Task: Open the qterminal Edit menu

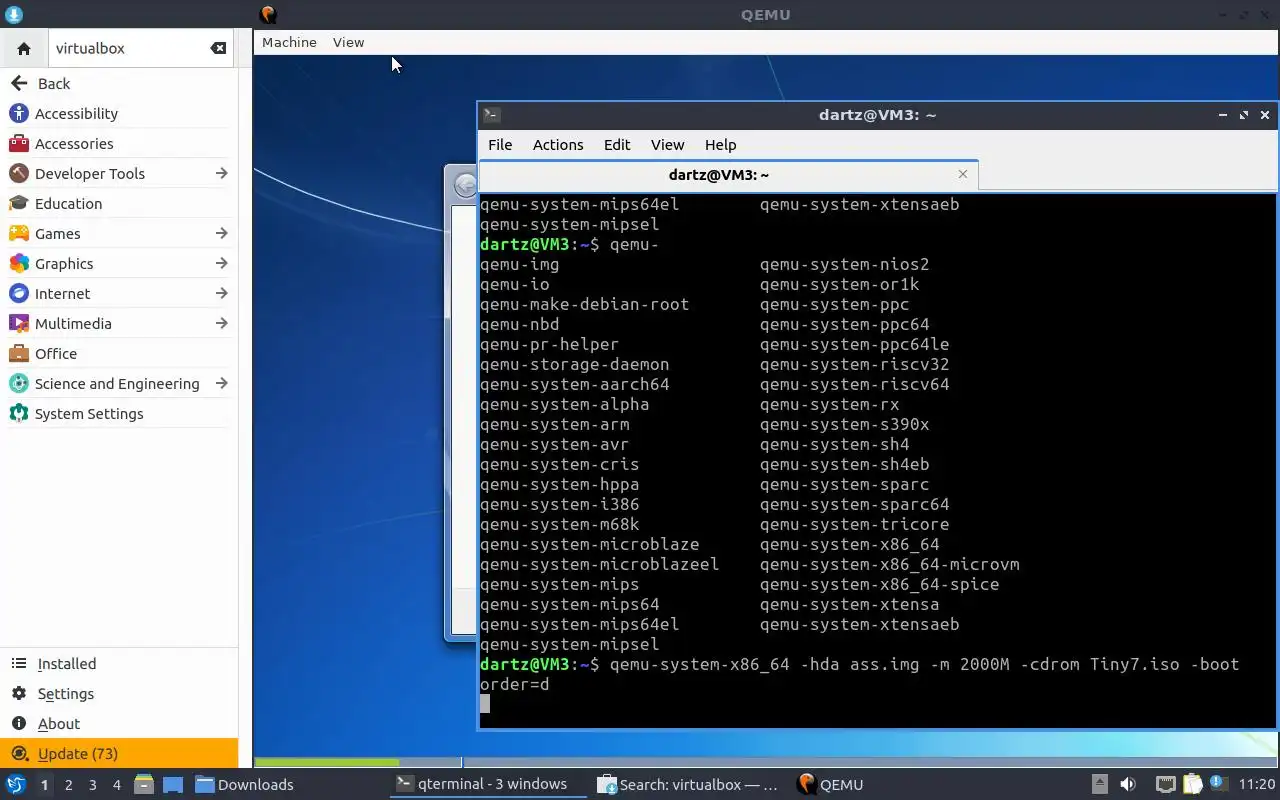Action: (x=617, y=144)
